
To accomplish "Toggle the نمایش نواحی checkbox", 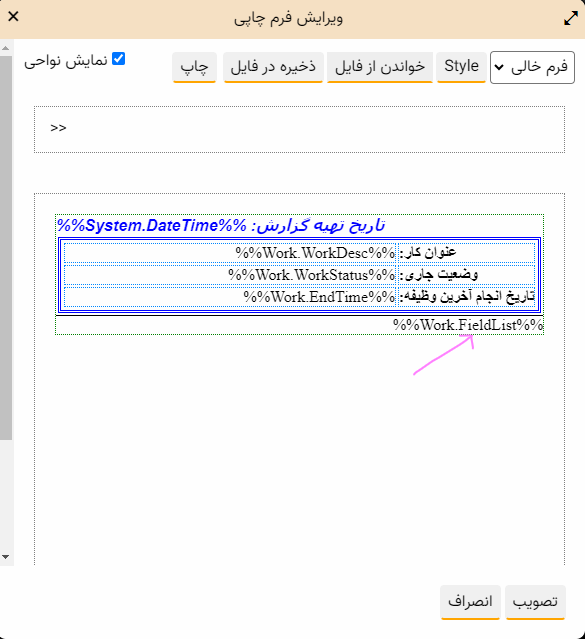I will click(118, 59).
